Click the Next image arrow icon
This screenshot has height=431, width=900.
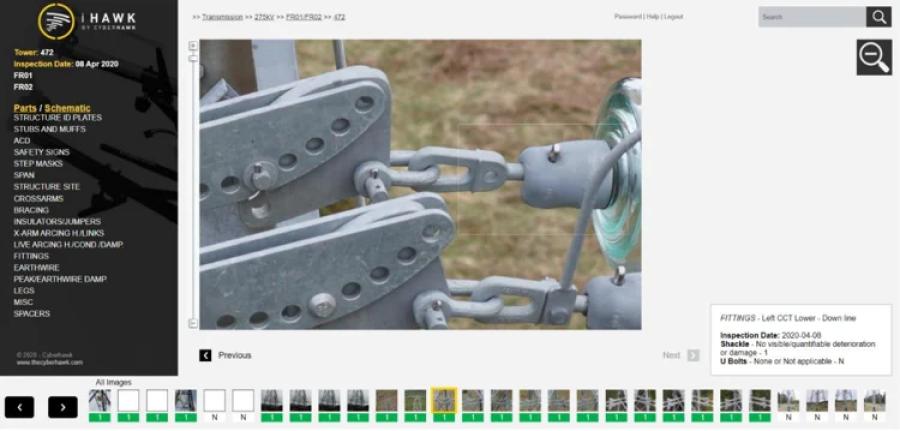point(693,355)
